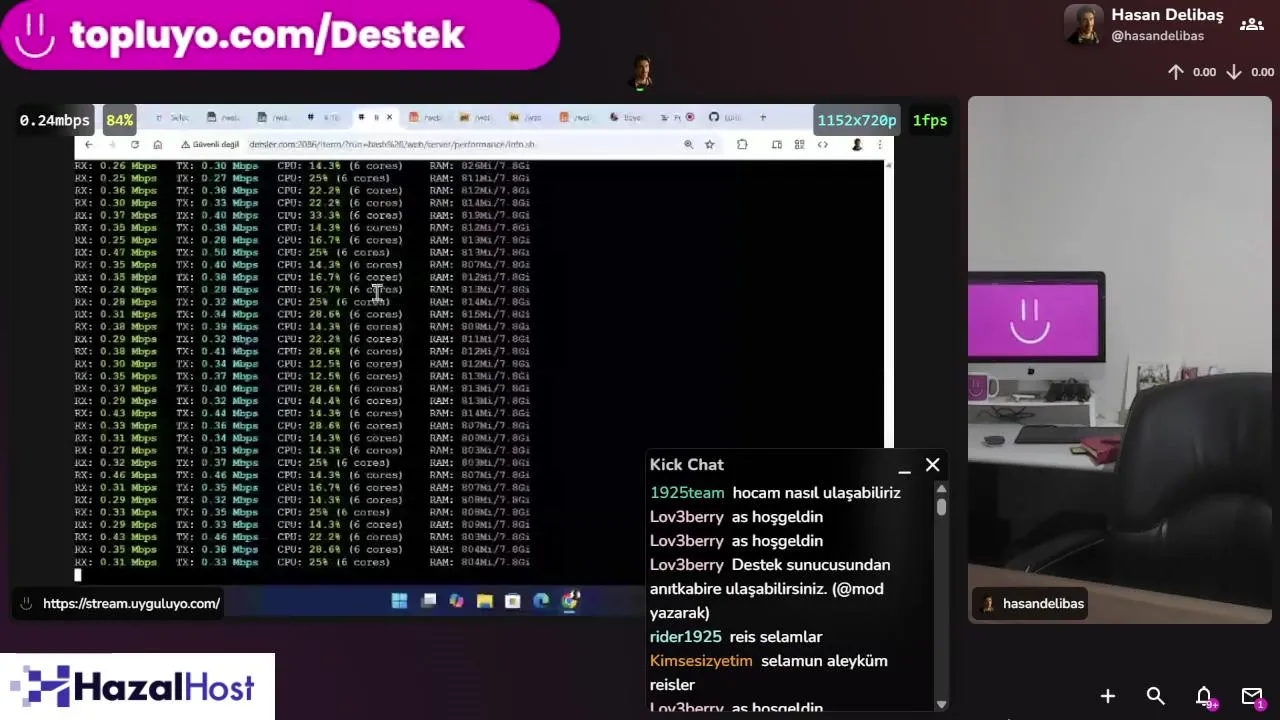Launch Copilot from the taskbar
This screenshot has height=720, width=1280.
point(457,601)
